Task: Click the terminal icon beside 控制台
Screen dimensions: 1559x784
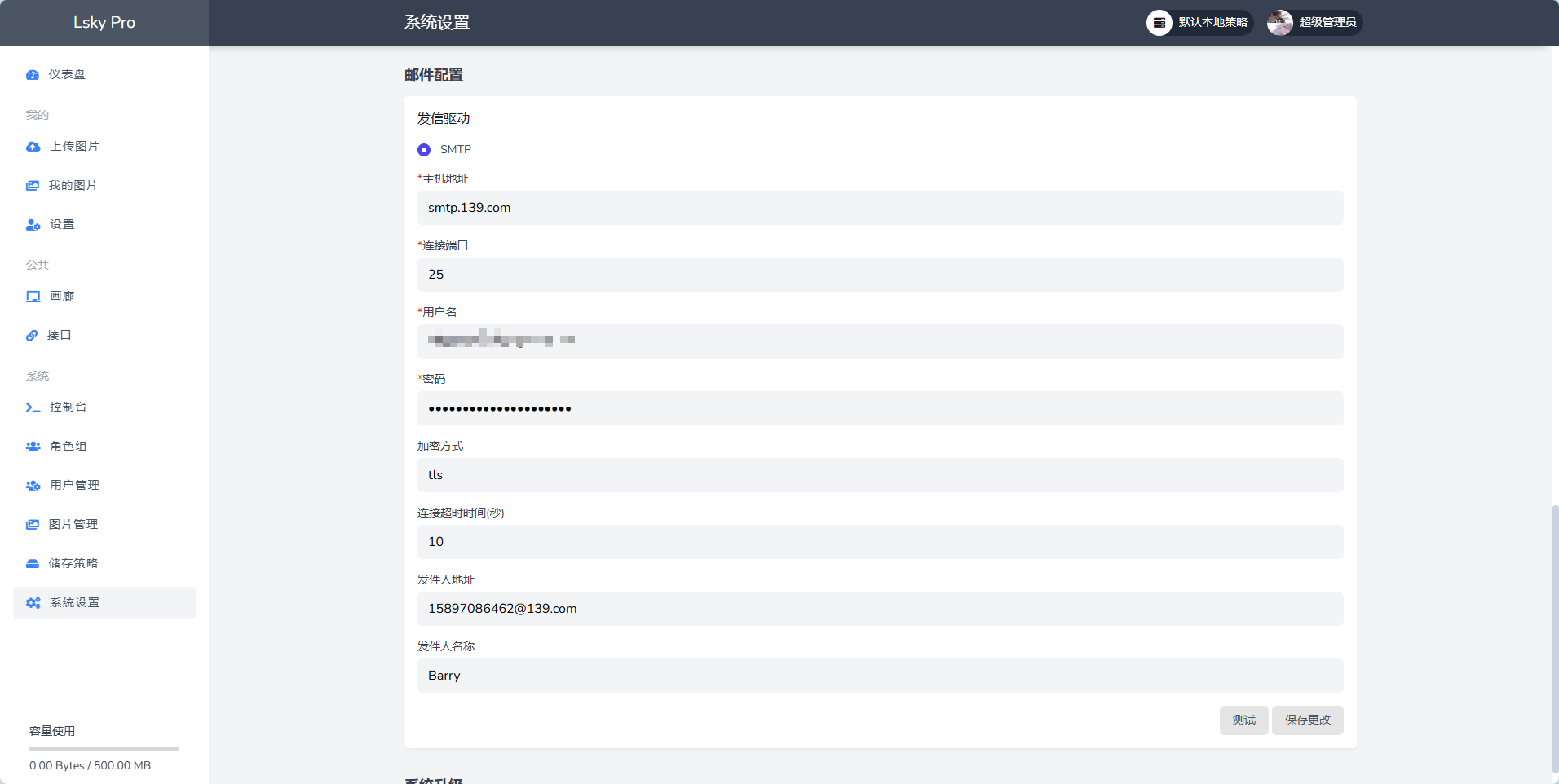Action: (33, 407)
